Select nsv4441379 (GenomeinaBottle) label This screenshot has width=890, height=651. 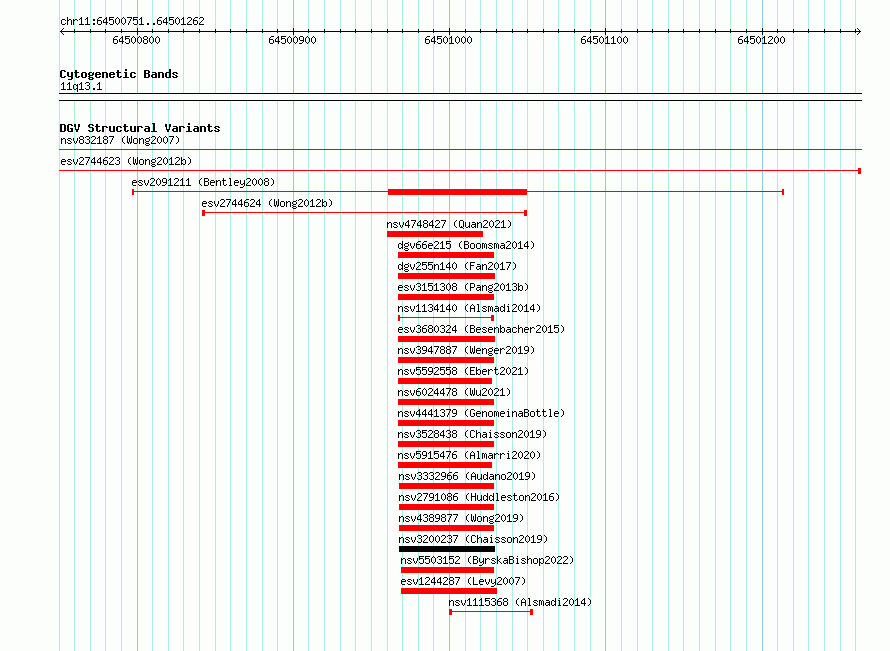click(481, 413)
